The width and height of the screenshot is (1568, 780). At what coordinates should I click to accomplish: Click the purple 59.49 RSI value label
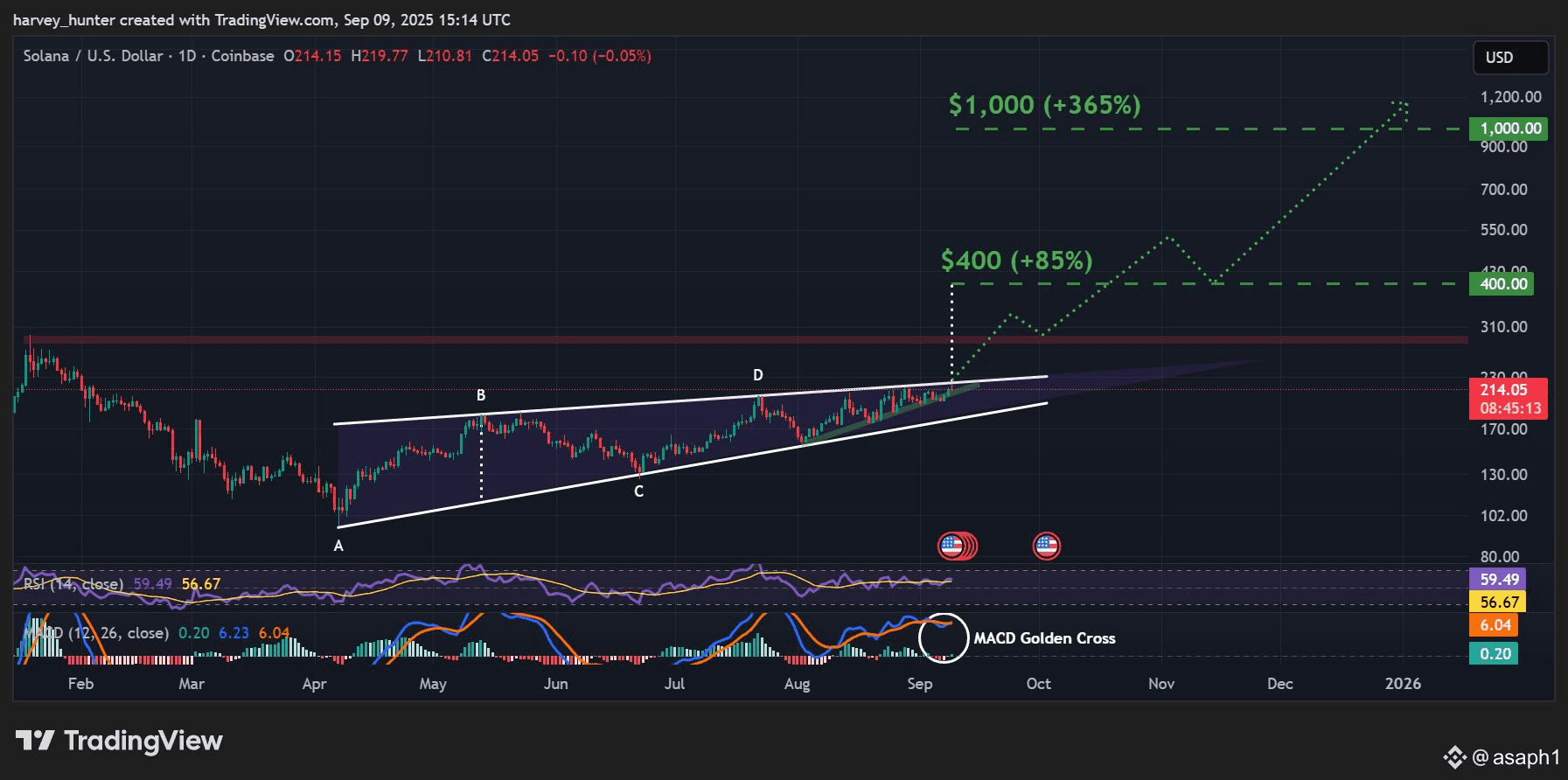tap(1499, 579)
